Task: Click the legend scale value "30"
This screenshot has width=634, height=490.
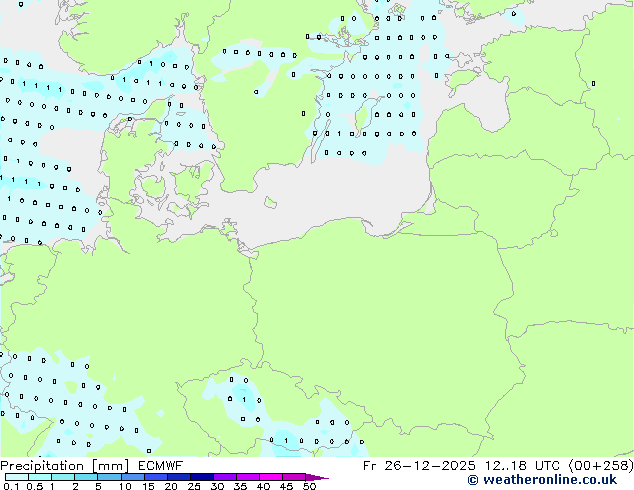Action: point(217,486)
